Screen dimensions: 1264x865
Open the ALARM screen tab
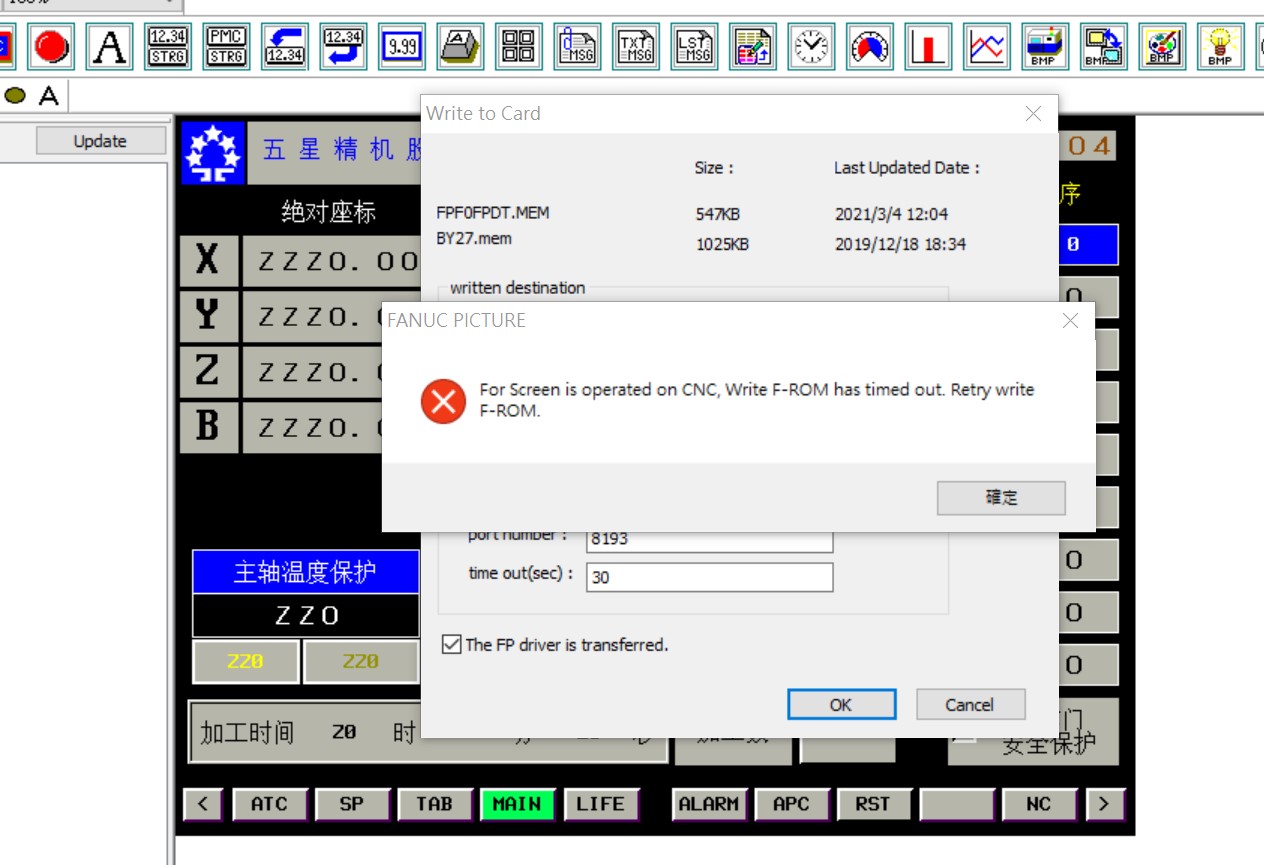tap(709, 804)
